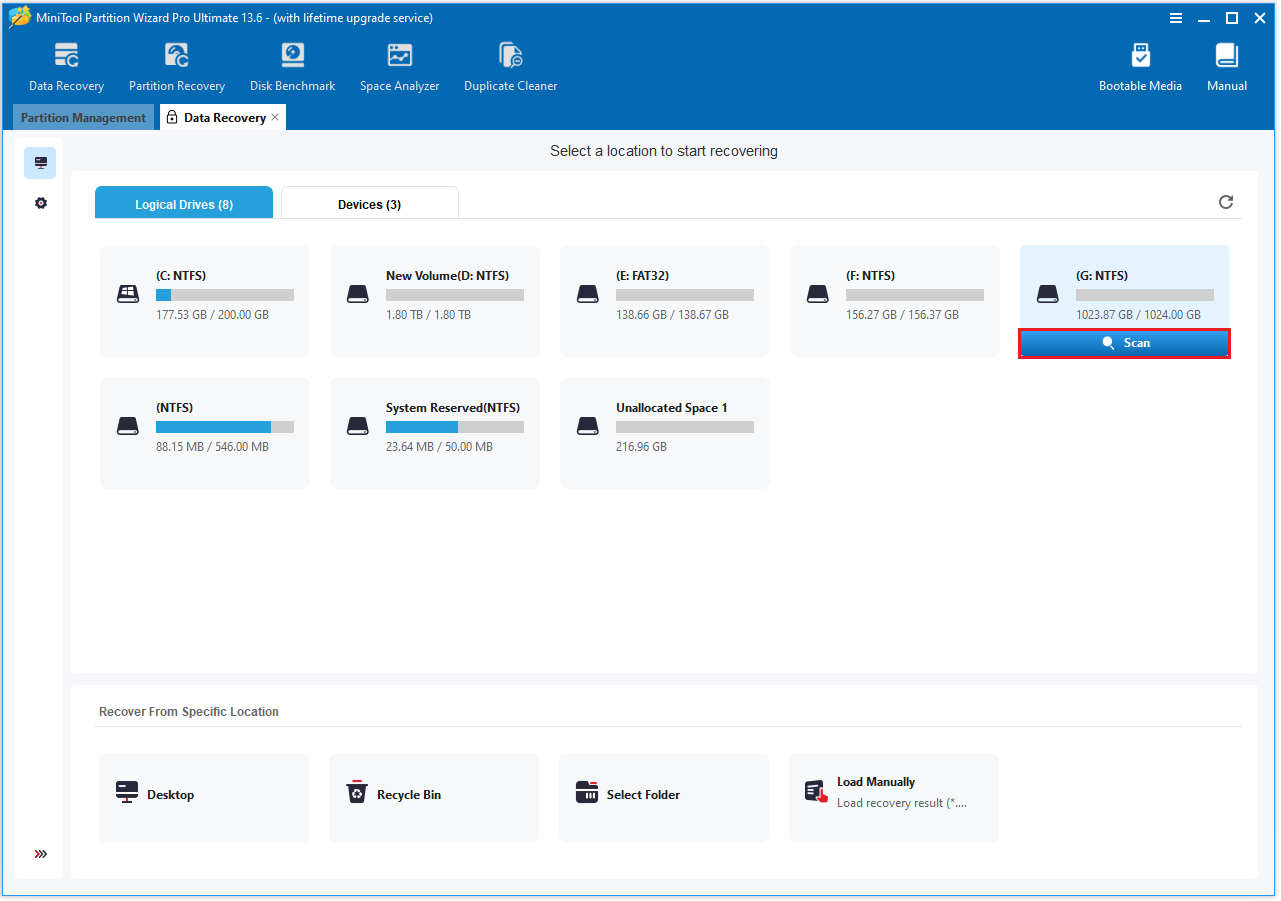1281x901 pixels.
Task: Click the C drive usage bar
Action: click(225, 295)
